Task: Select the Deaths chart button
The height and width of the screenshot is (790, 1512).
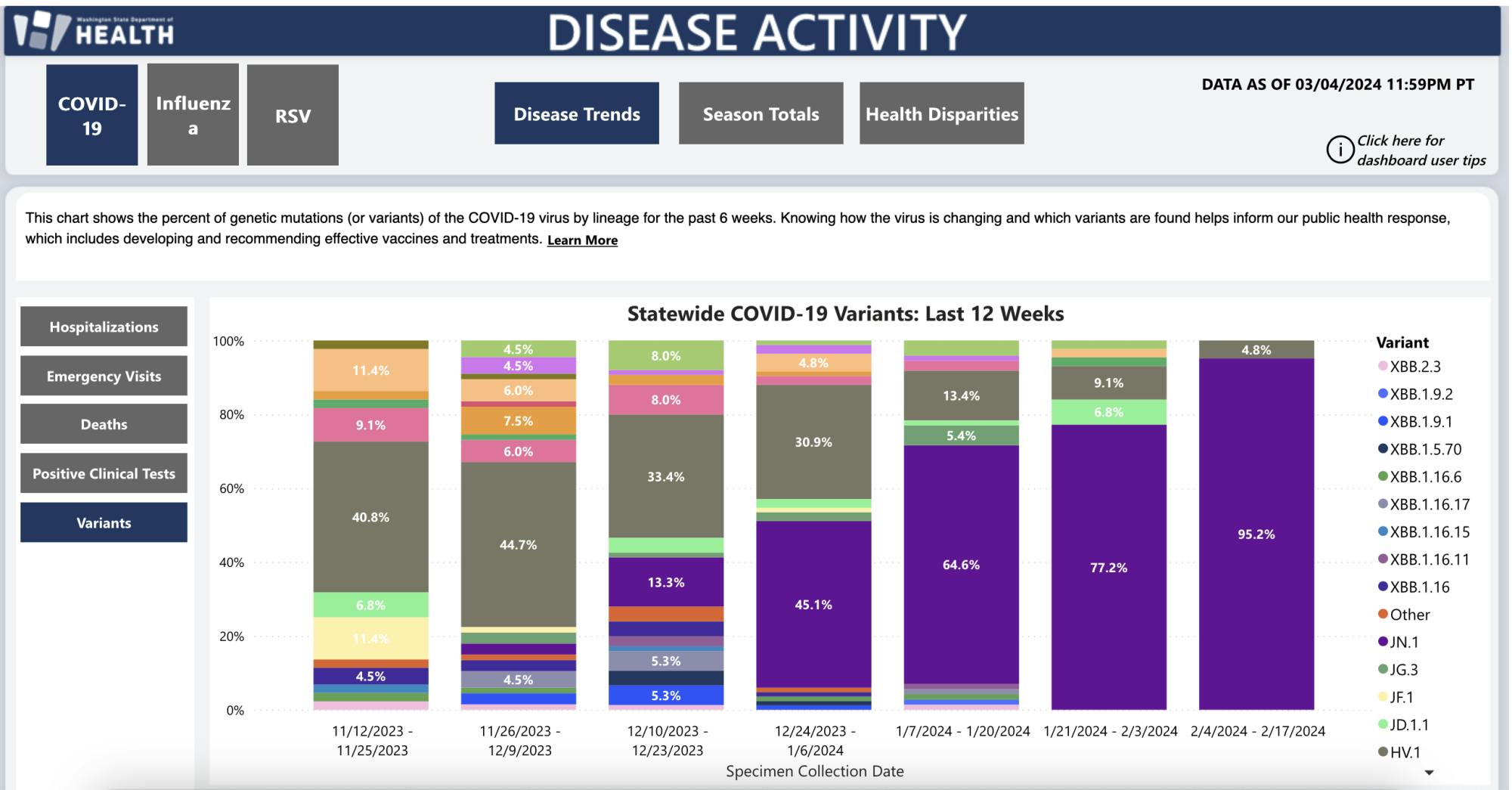Action: pyautogui.click(x=104, y=424)
